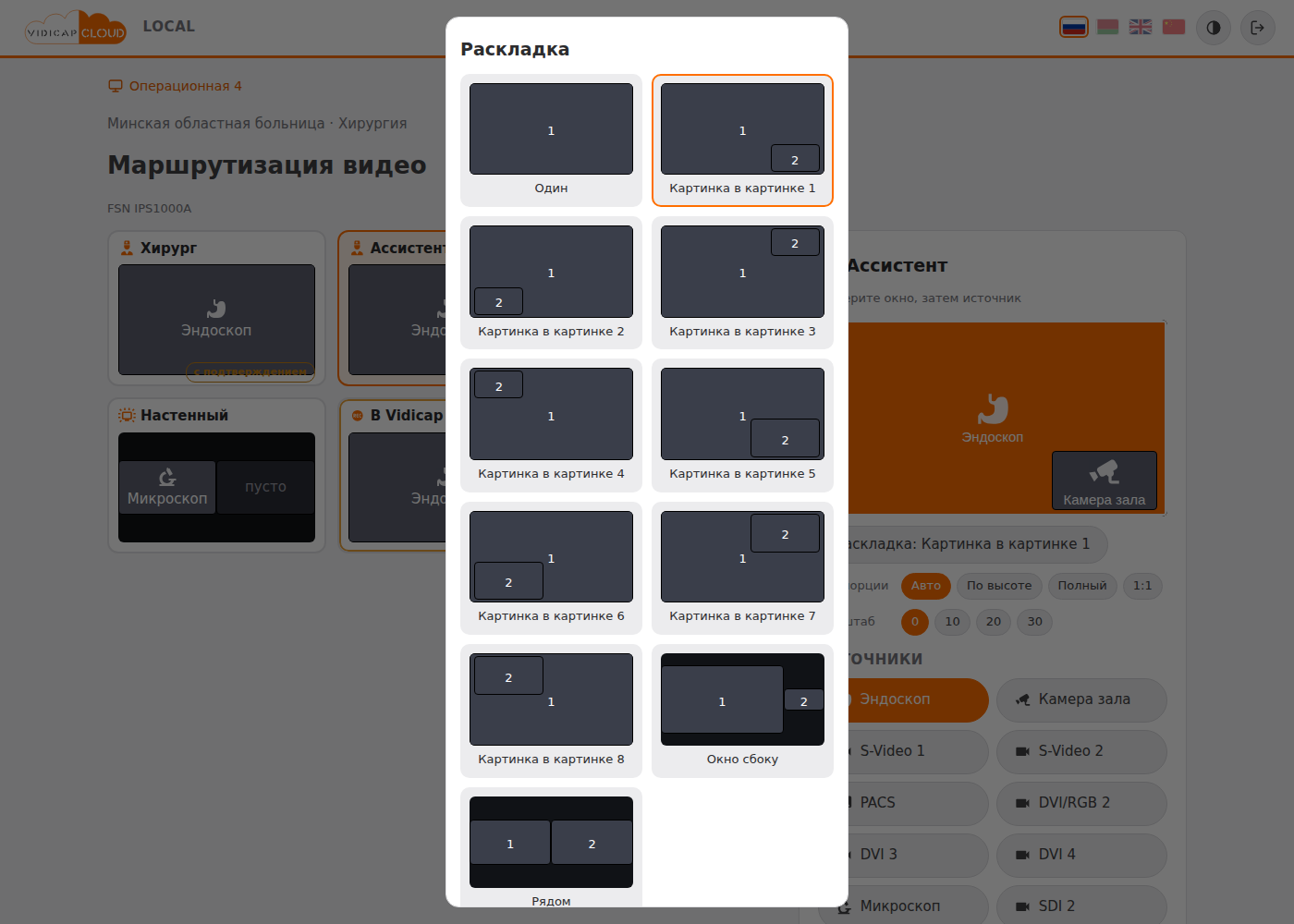Choose layout 'Картинка в картинке 5'
This screenshot has width=1294, height=924.
pos(742,425)
